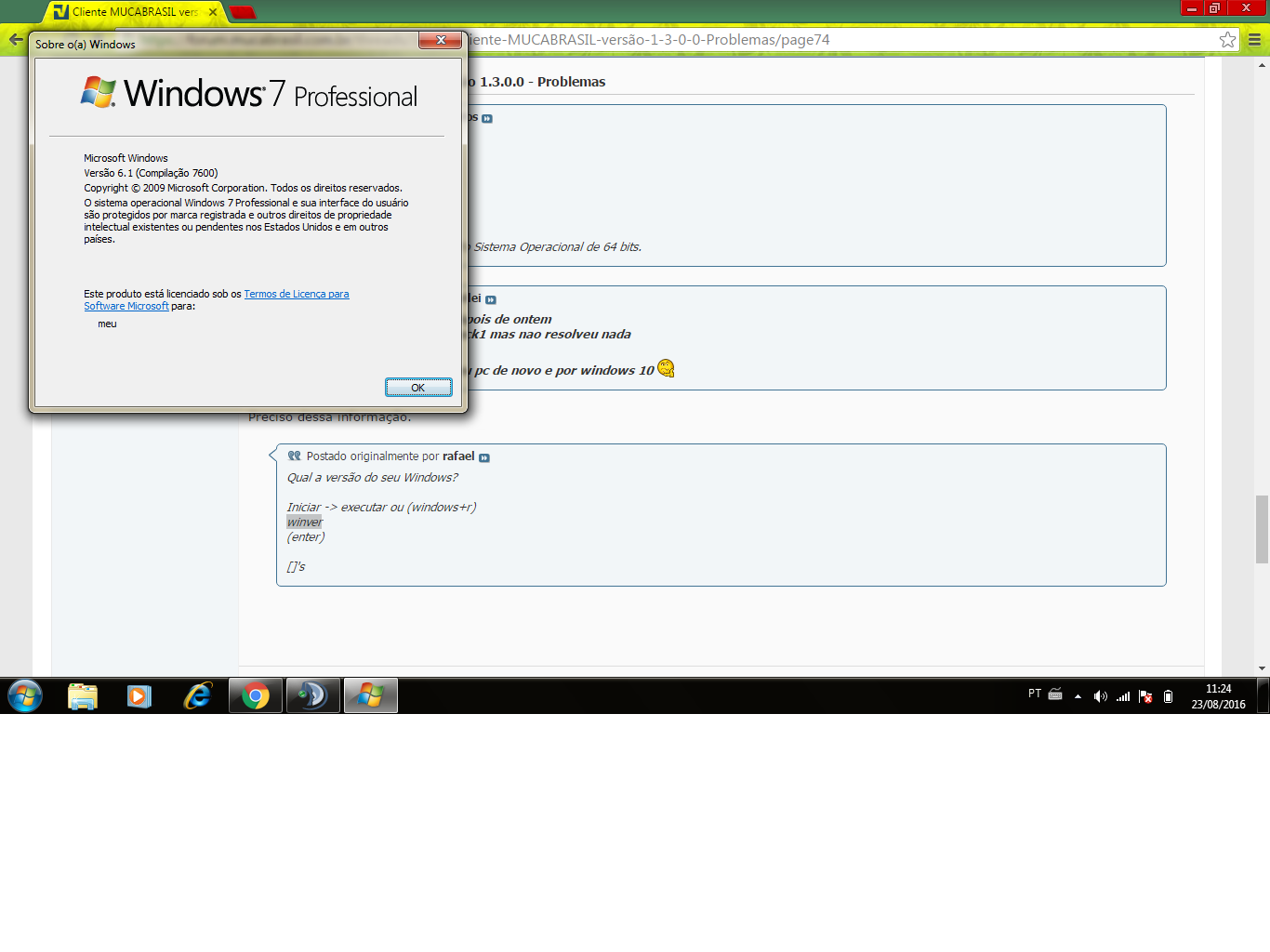Open the Chrome menu (three lines icon)

click(1254, 40)
